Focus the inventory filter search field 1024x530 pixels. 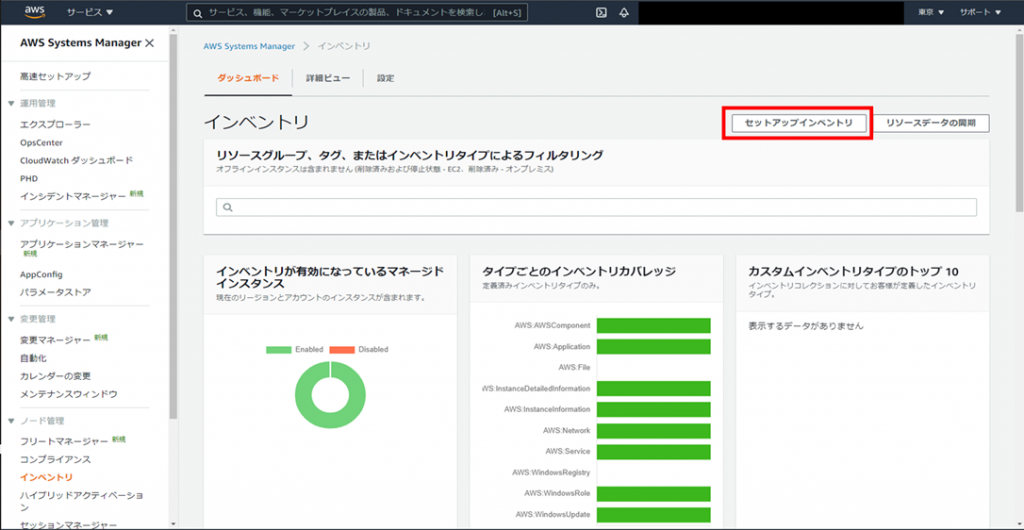(x=596, y=208)
